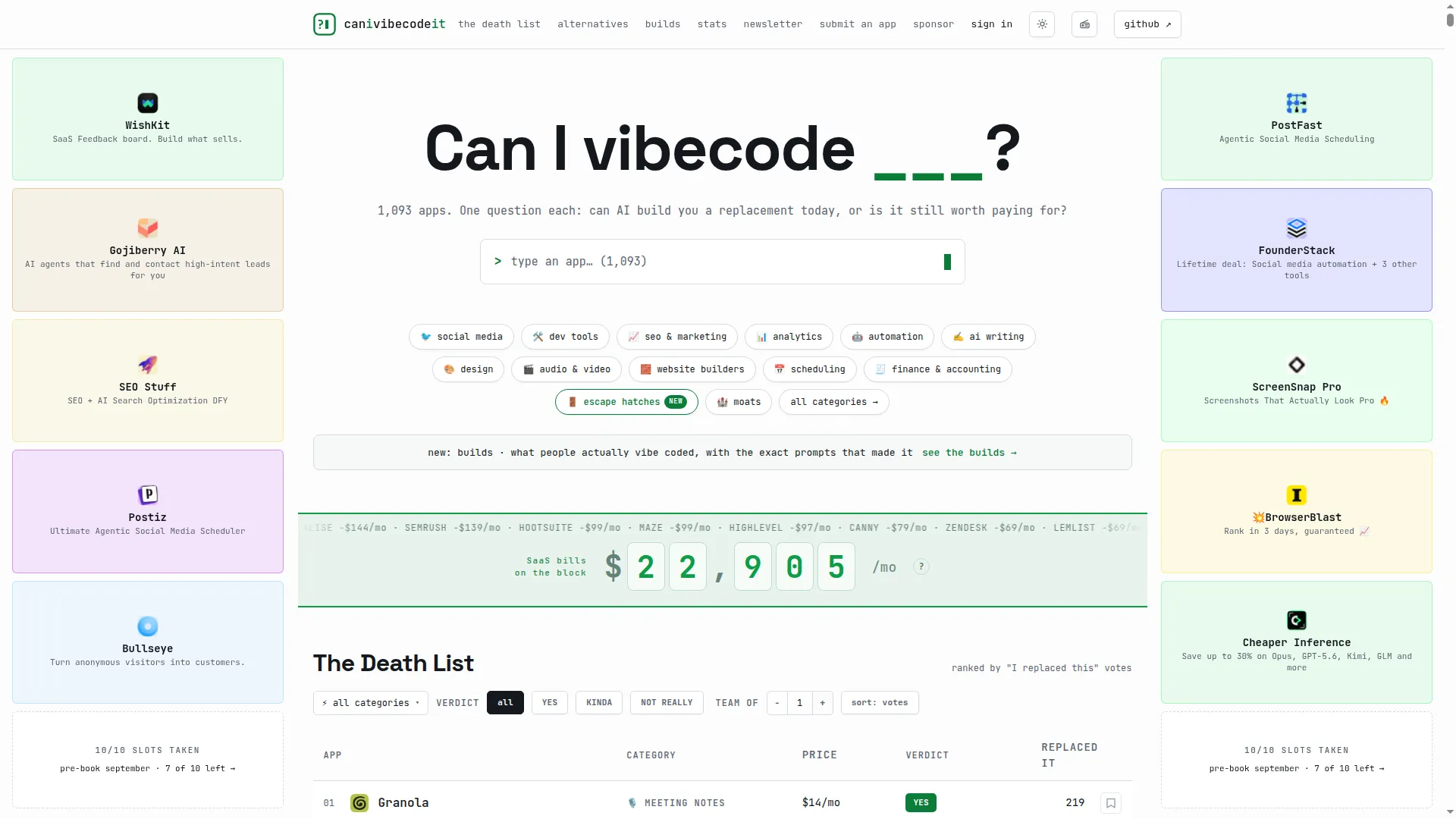Click BrowserBlast yellow icon
1456x819 pixels.
coord(1297,494)
